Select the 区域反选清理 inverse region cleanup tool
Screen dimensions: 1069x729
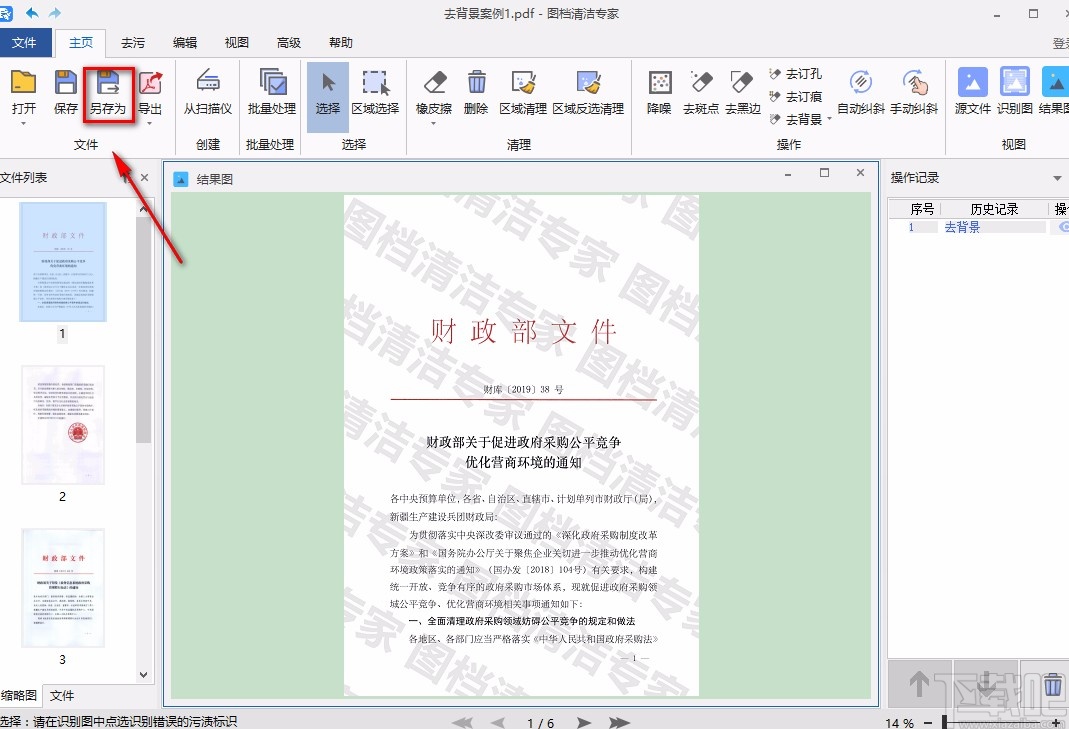(x=588, y=95)
